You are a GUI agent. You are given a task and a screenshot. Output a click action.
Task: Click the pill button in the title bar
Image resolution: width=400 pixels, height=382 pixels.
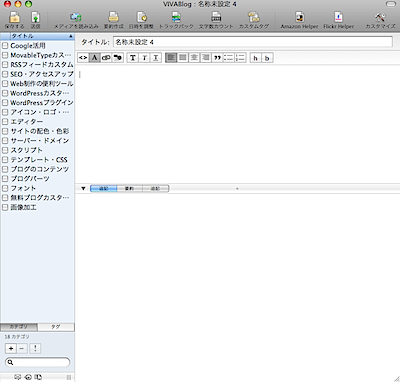(x=390, y=4)
